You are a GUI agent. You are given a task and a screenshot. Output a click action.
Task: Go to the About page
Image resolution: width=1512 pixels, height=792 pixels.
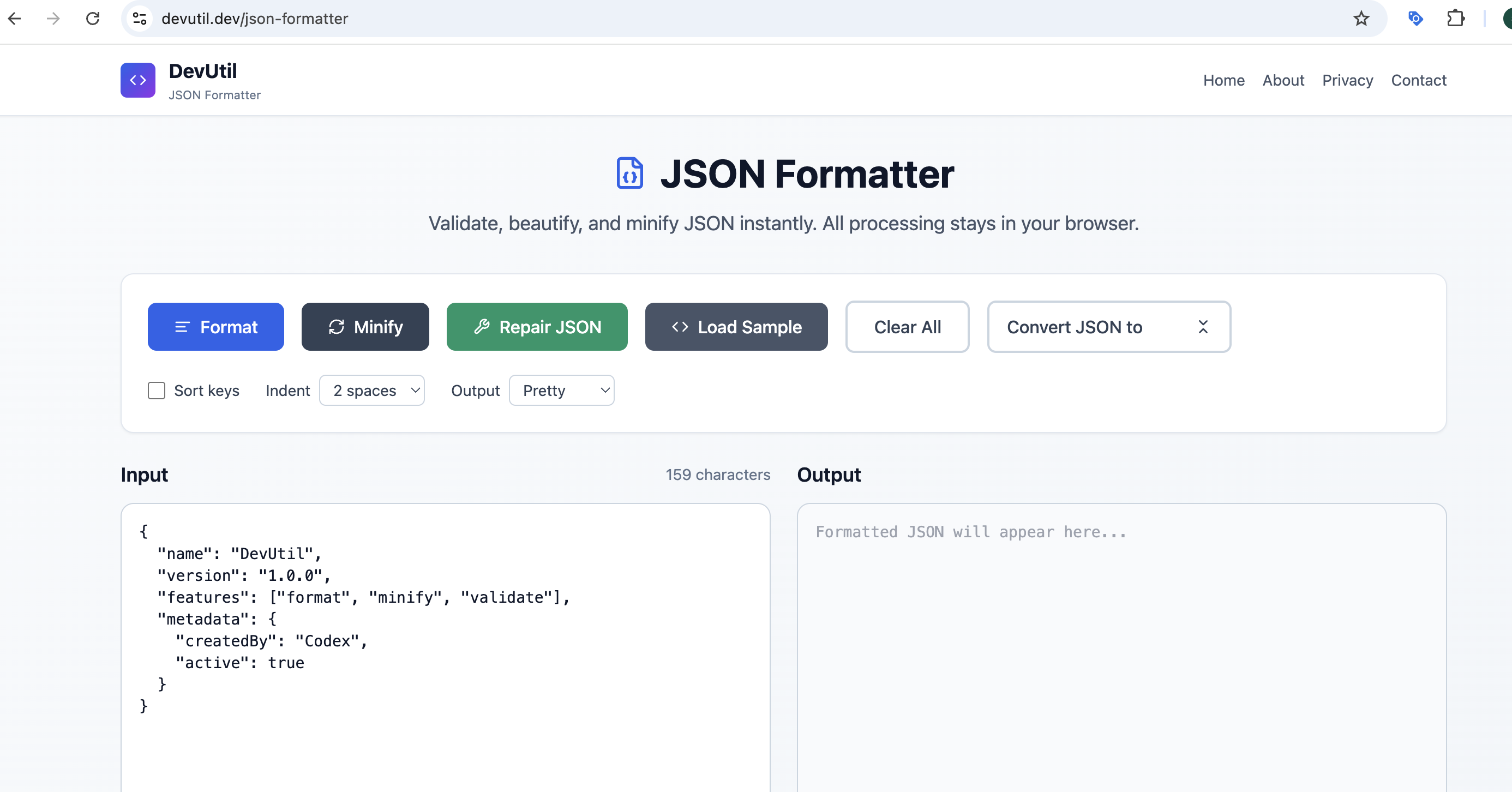point(1283,80)
